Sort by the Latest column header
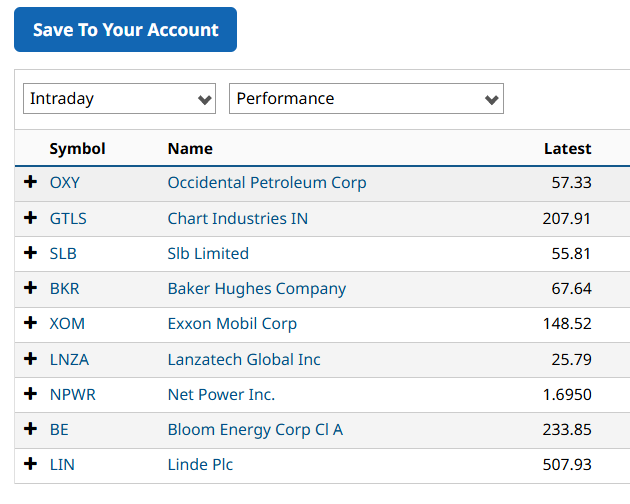Image resolution: width=630 pixels, height=504 pixels. tap(567, 148)
